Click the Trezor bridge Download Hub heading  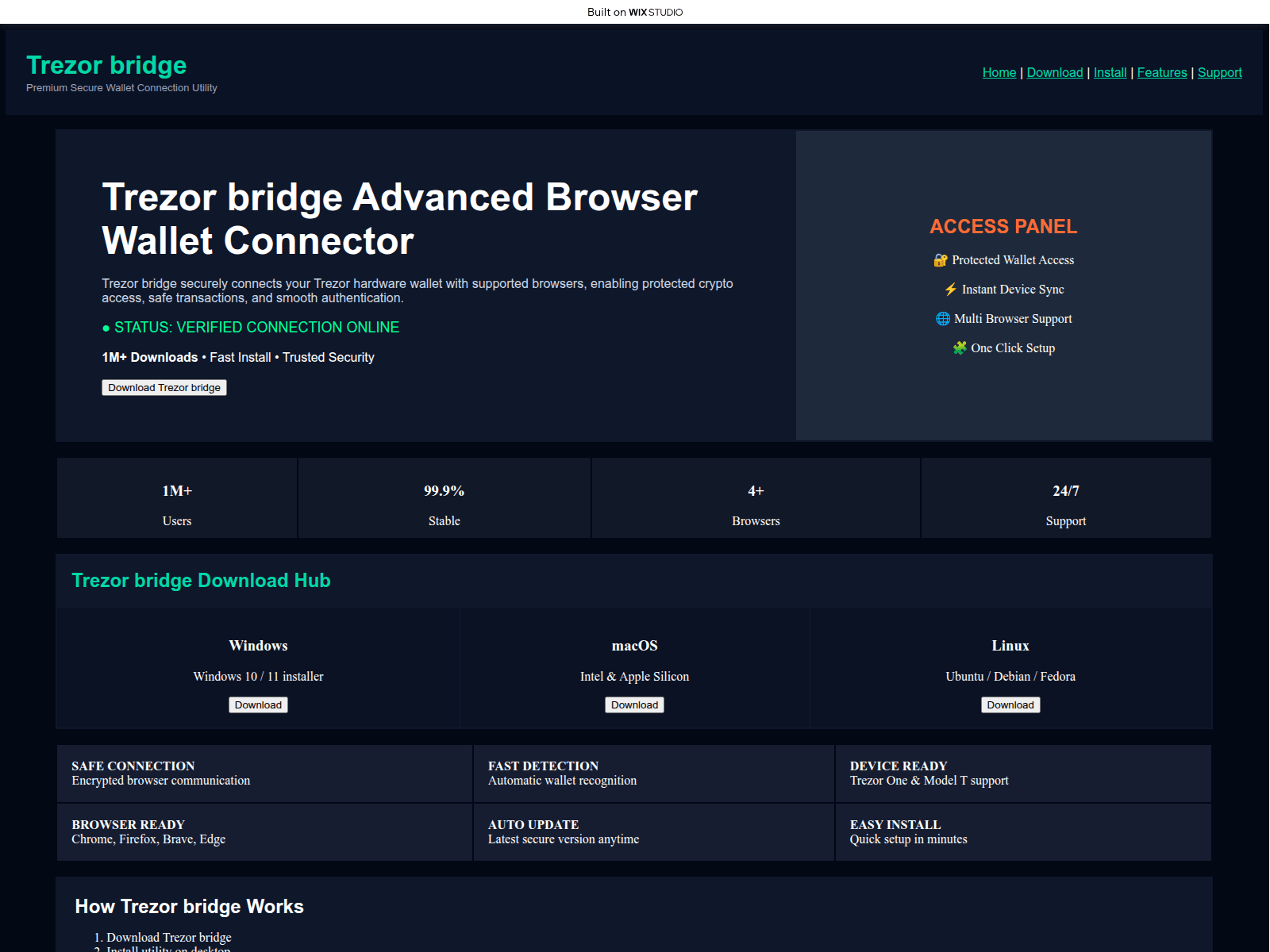(201, 581)
